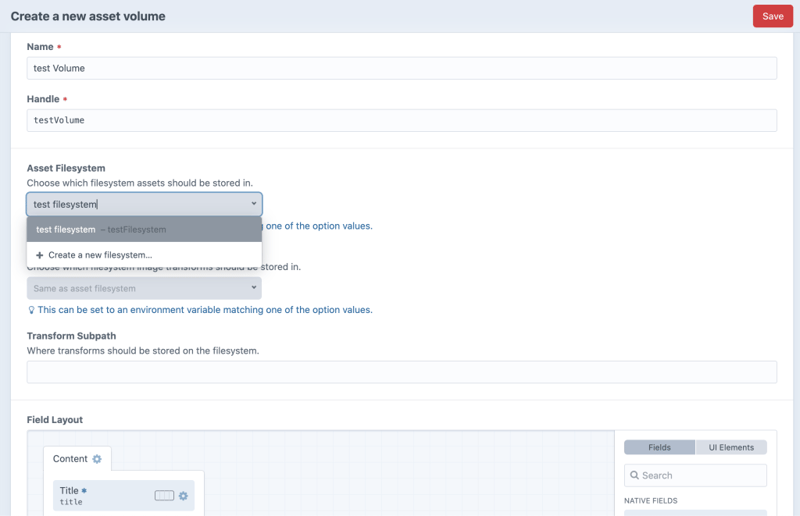Image resolution: width=800 pixels, height=516 pixels.
Task: Click the plus icon beside Create a new filesystem
Action: point(40,255)
